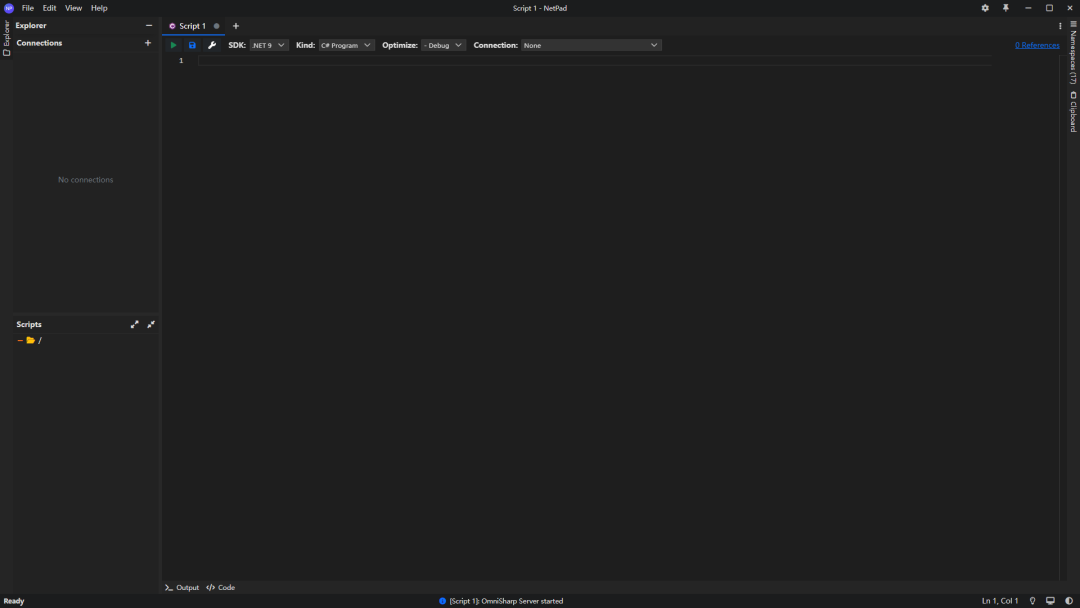Open settings gear in title bar

pos(985,8)
